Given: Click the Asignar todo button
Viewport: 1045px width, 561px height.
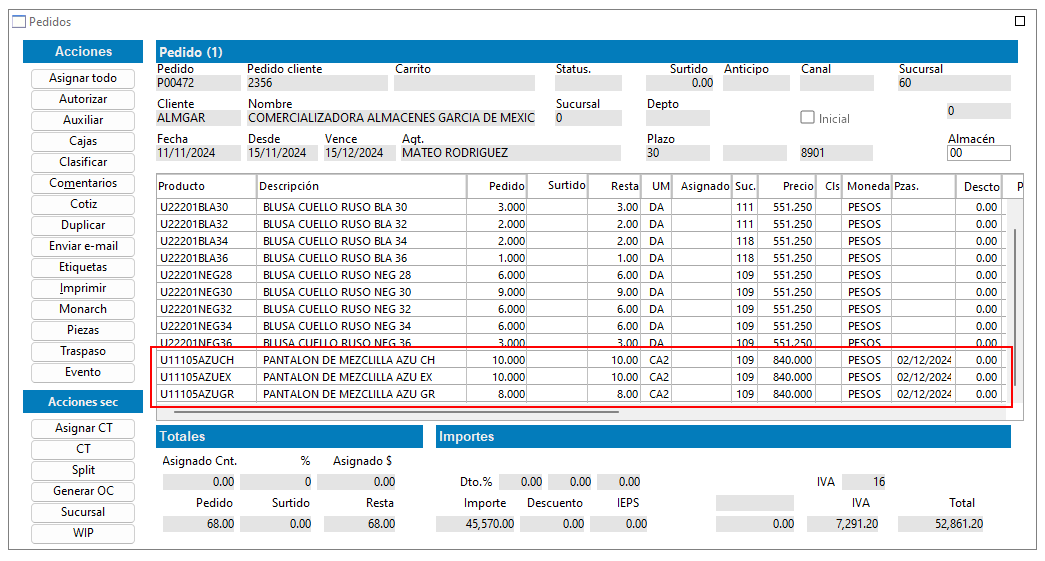Looking at the screenshot, I should pos(83,79).
